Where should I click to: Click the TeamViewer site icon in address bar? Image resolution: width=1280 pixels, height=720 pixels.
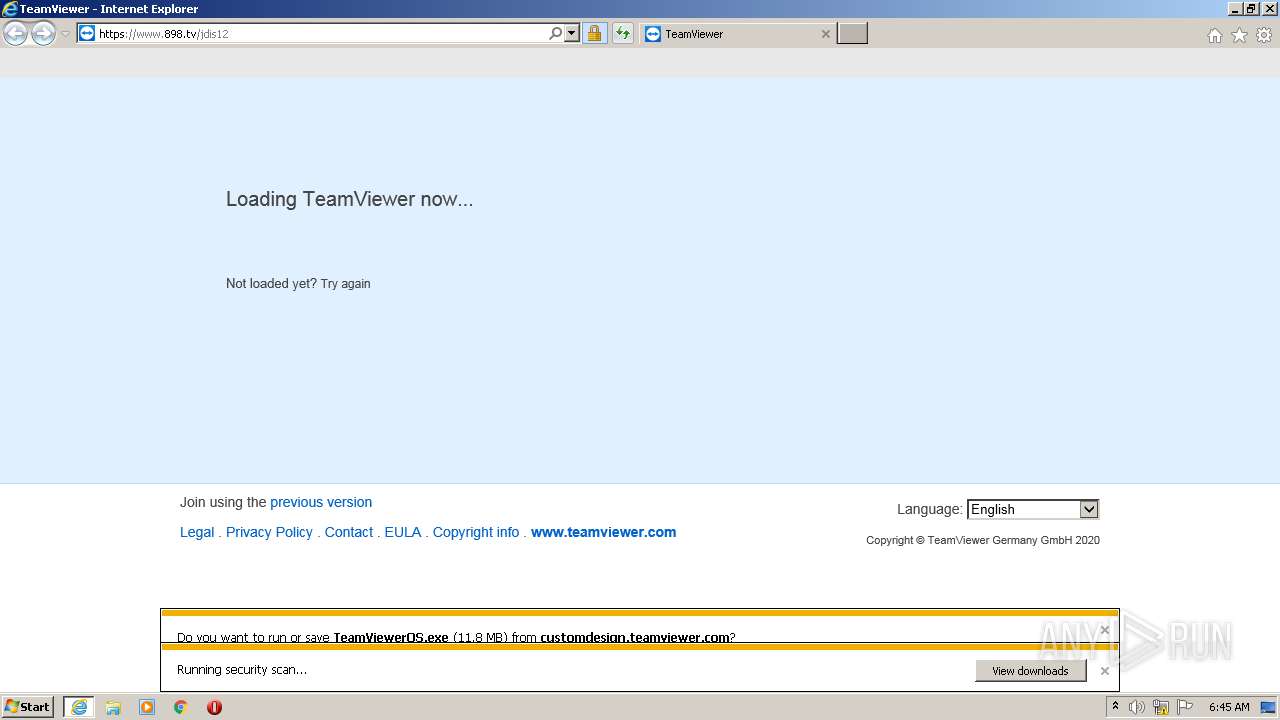click(87, 33)
